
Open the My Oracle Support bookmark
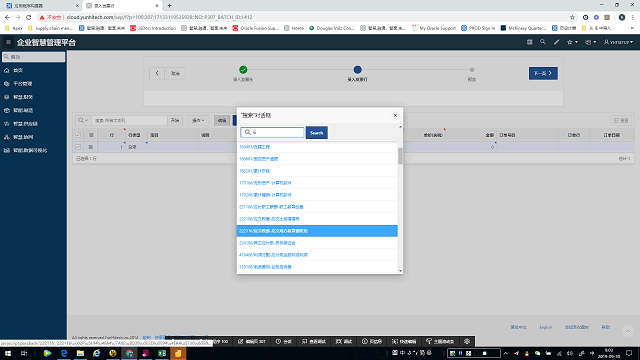[433, 28]
